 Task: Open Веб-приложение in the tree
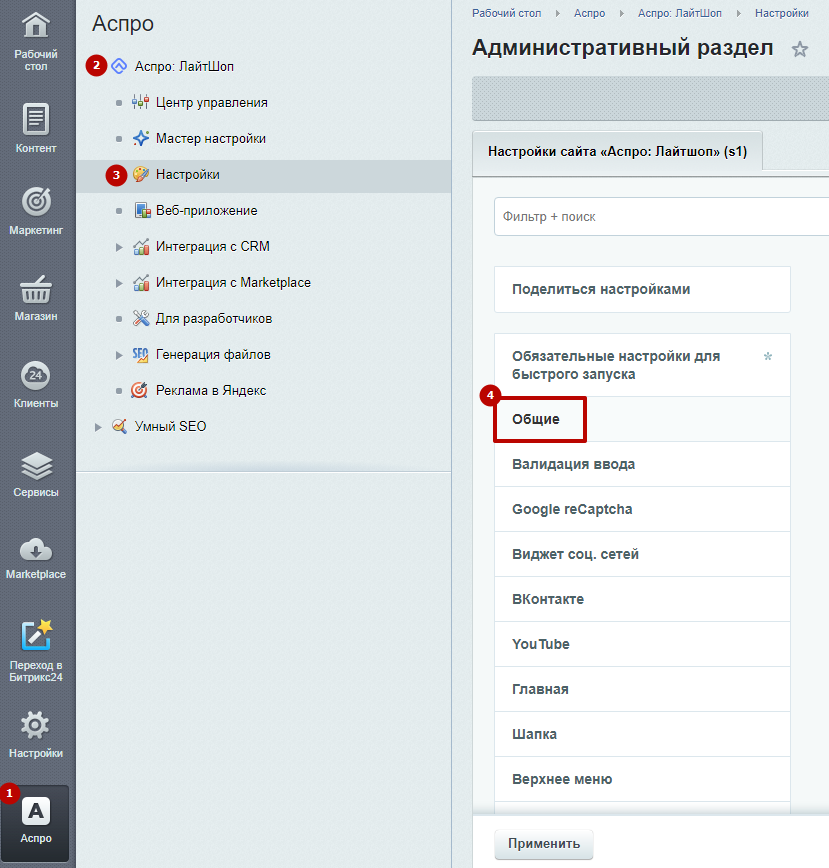[206, 210]
